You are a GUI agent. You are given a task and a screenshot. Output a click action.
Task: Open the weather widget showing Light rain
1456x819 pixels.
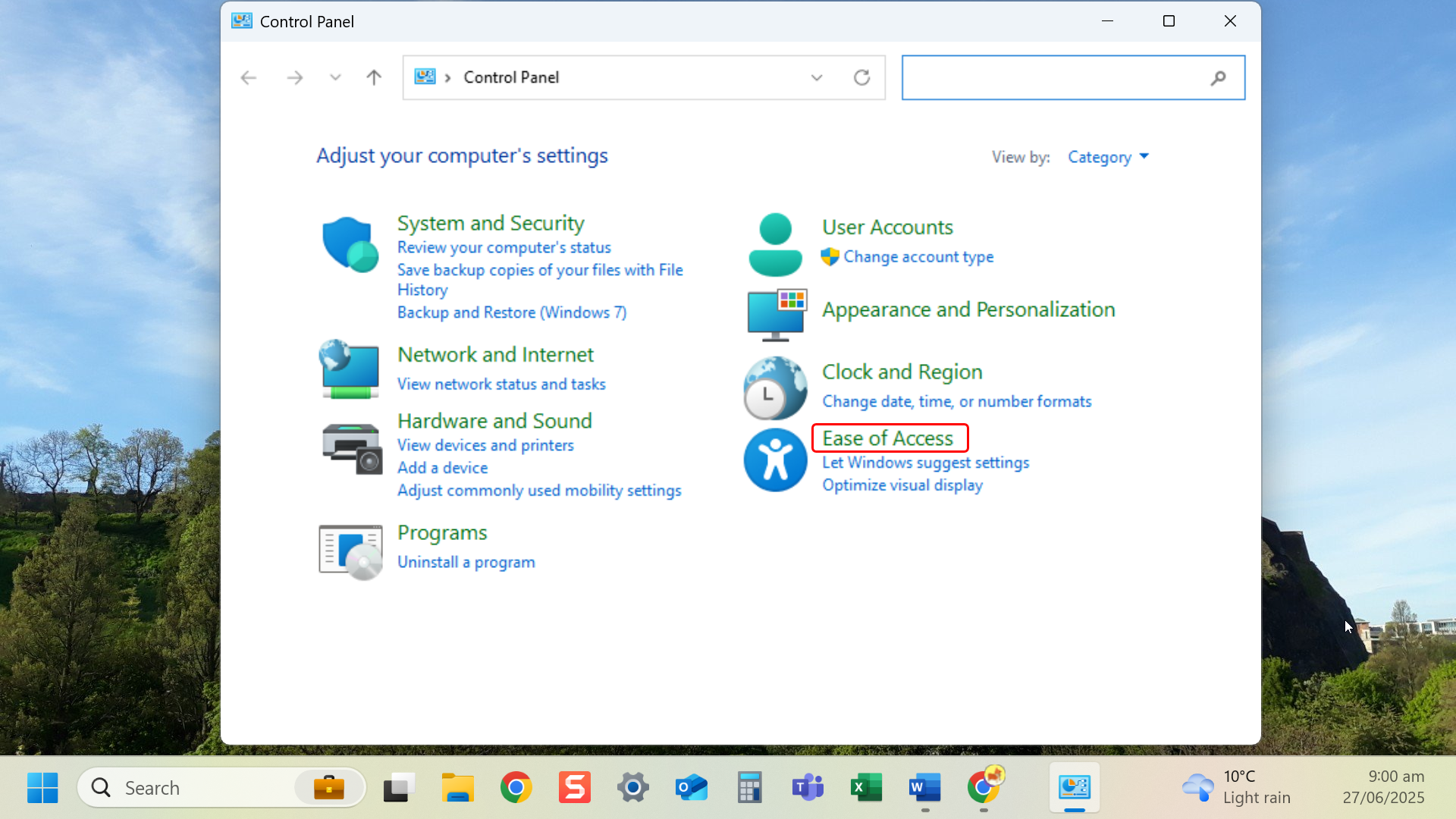(x=1236, y=787)
